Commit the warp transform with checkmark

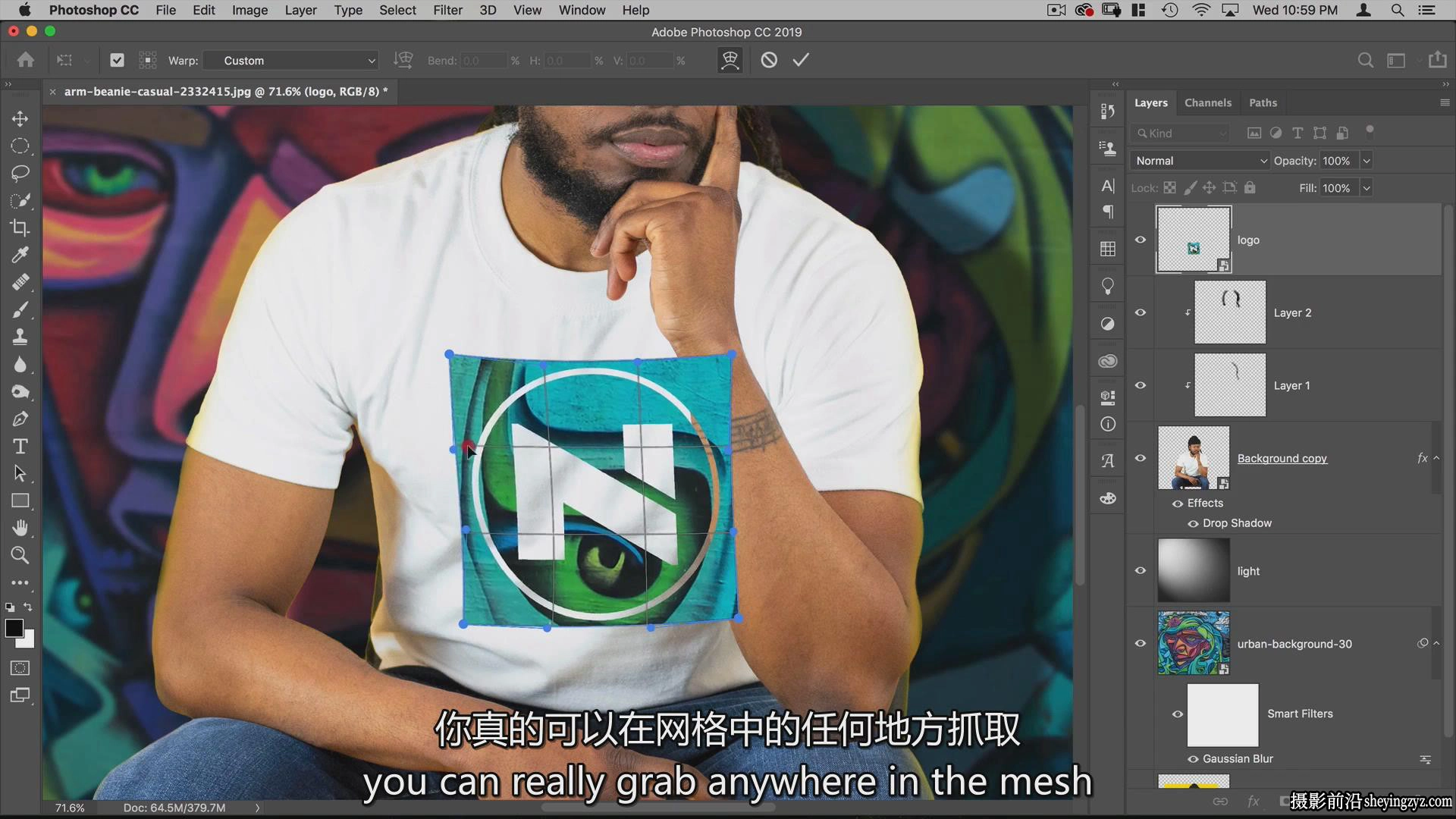(801, 60)
